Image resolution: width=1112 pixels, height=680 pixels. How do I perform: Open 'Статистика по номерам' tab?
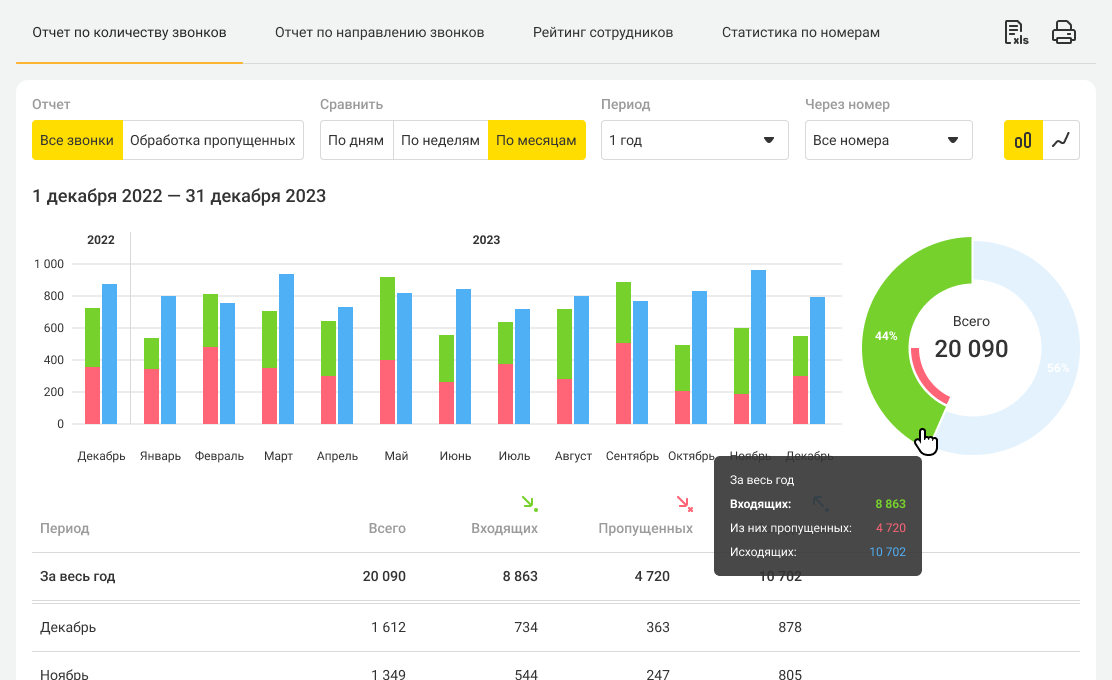801,33
